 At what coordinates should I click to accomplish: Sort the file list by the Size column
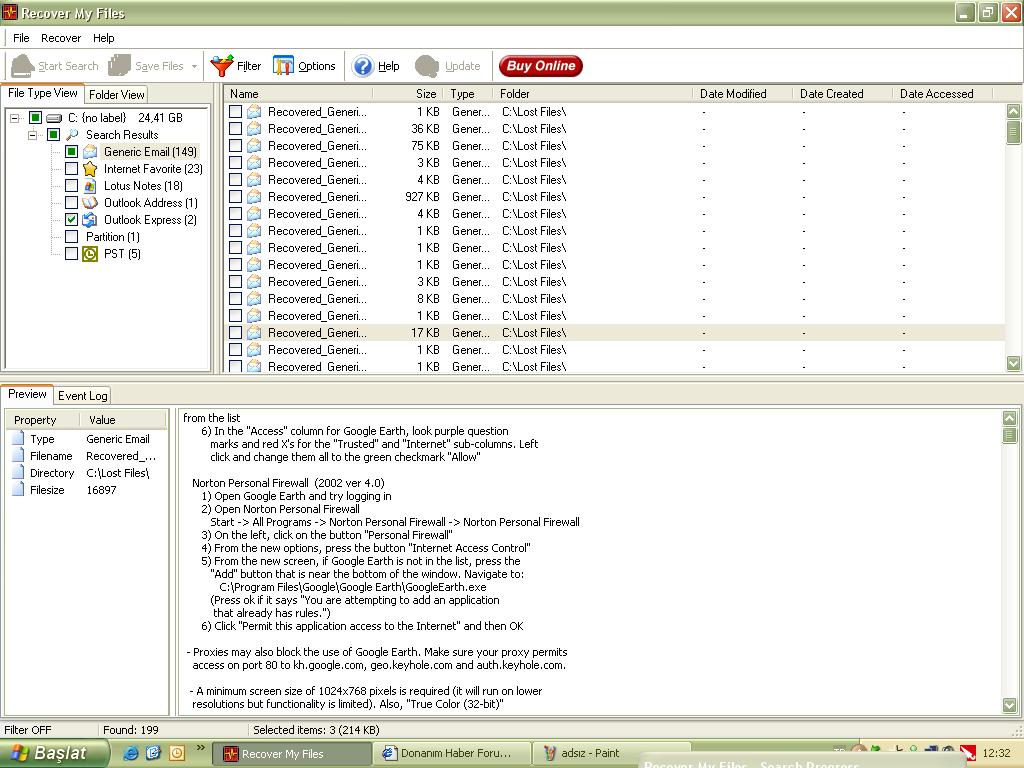pos(409,94)
